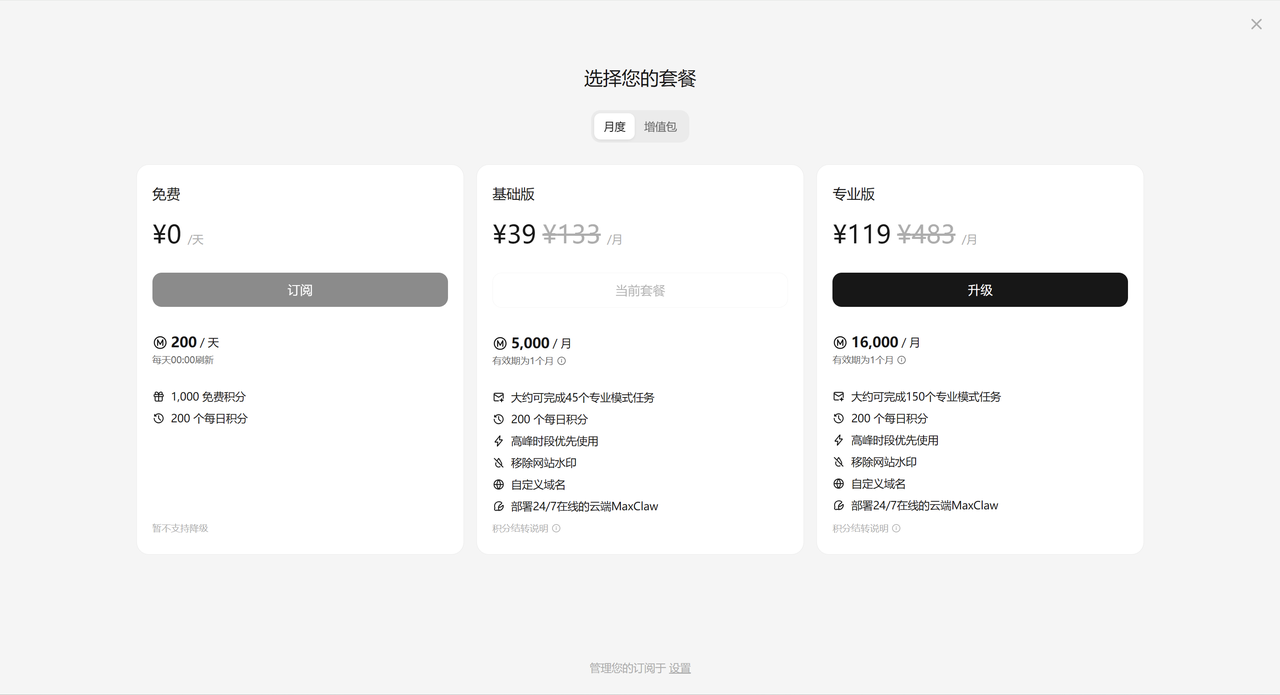Click the gift icon for 1,000 免费积分
Image resolution: width=1280 pixels, height=695 pixels.
click(158, 397)
